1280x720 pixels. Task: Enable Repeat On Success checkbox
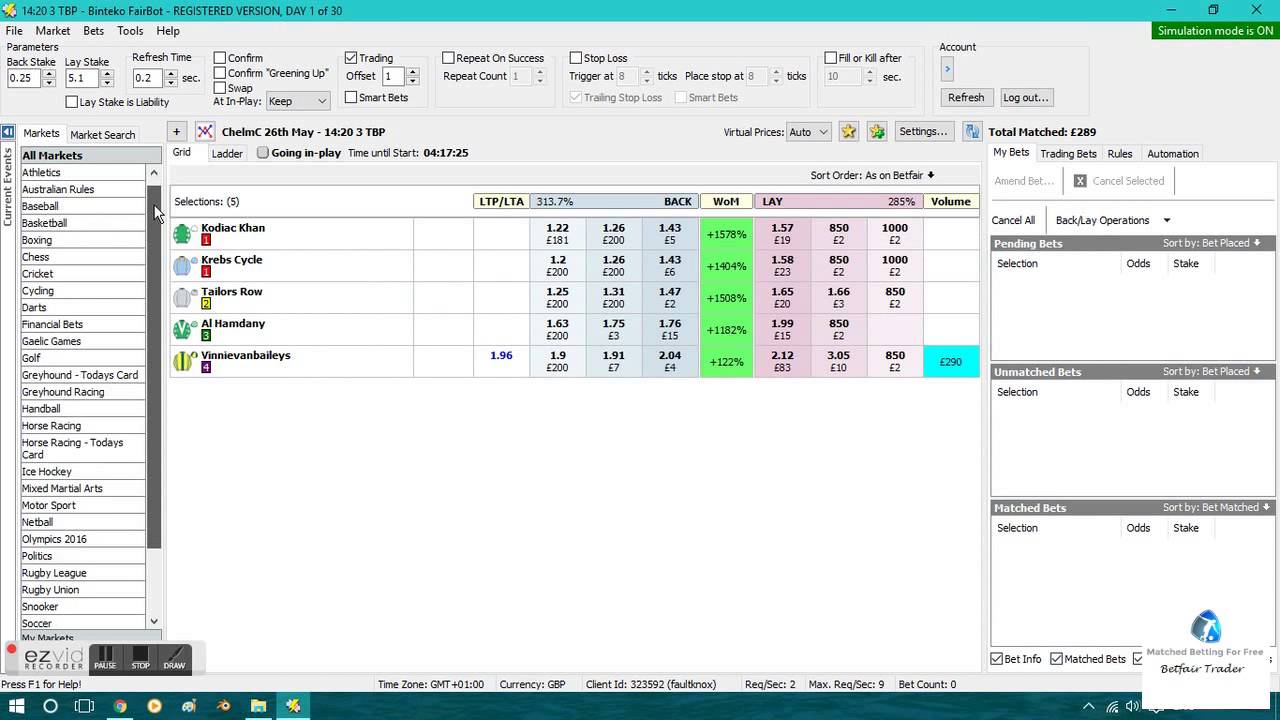[x=448, y=58]
